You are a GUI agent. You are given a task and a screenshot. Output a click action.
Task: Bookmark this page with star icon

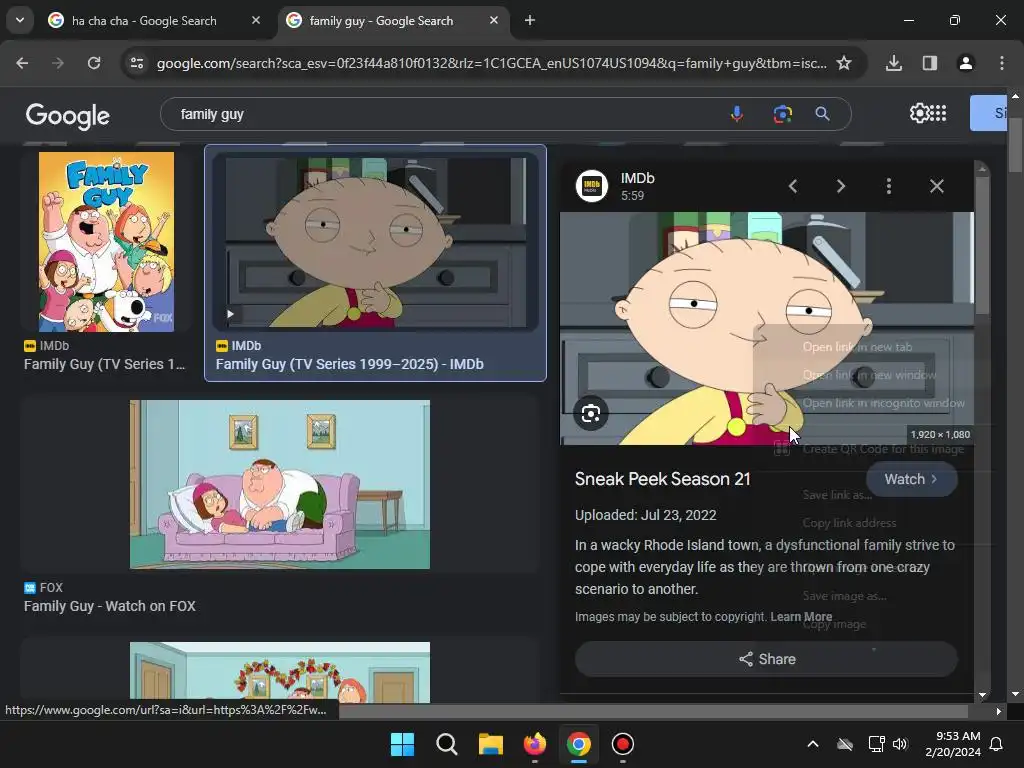(844, 63)
